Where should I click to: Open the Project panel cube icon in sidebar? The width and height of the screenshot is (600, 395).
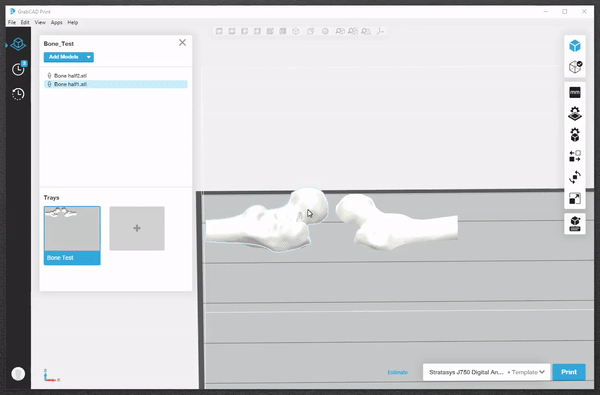18,44
